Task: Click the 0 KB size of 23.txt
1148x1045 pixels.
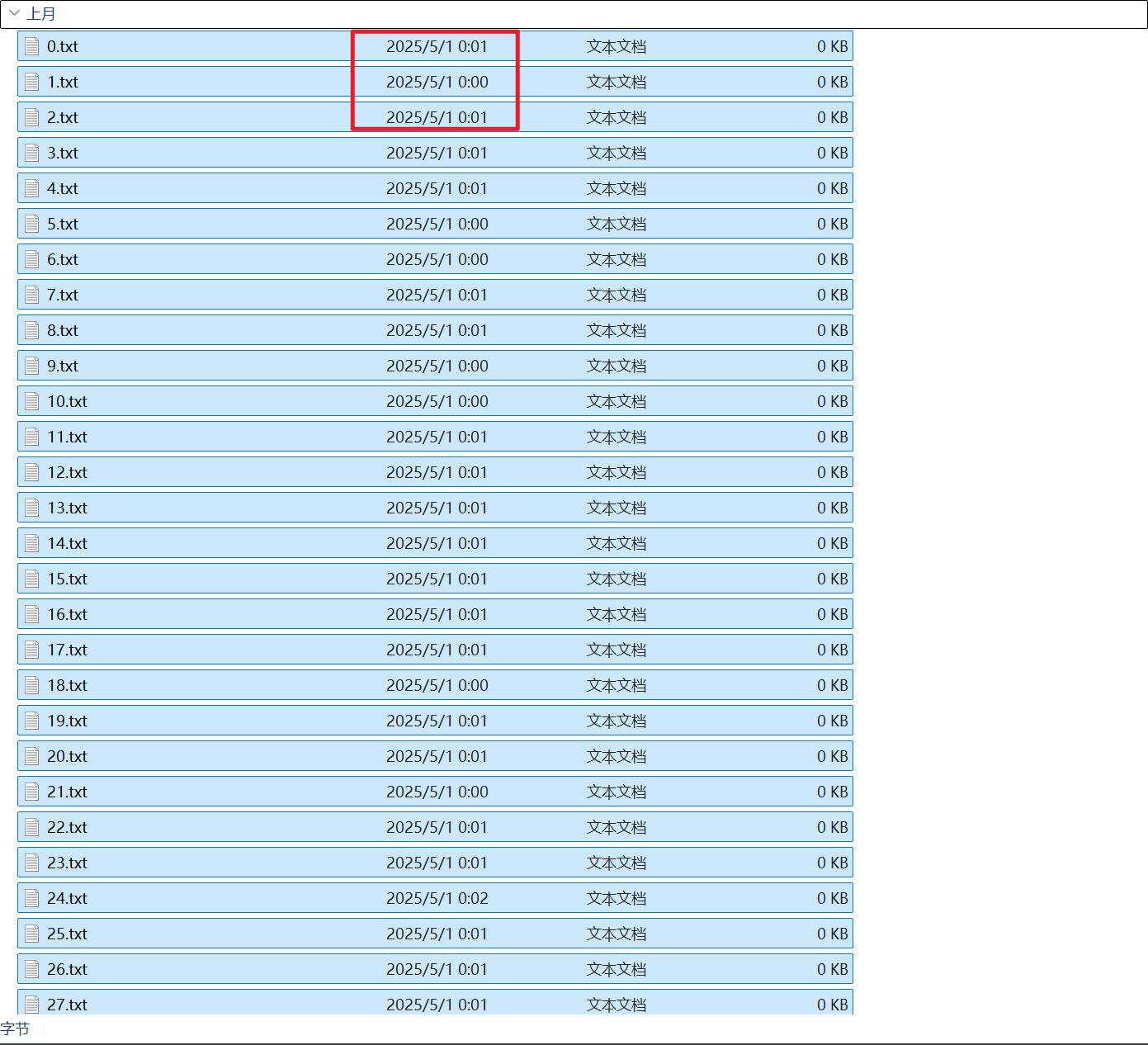Action: pyautogui.click(x=833, y=863)
